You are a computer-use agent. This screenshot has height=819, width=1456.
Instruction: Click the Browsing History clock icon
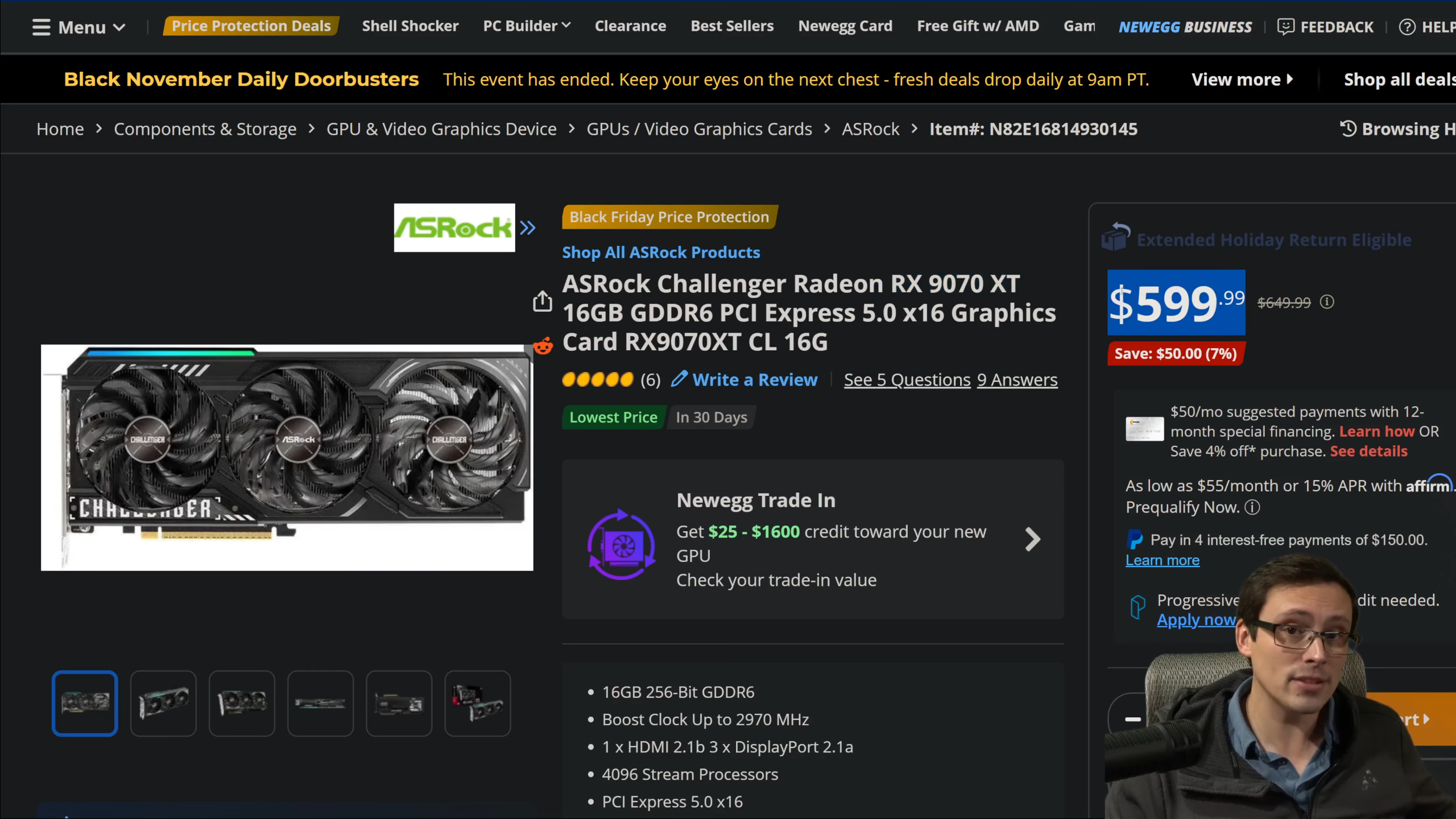point(1348,129)
